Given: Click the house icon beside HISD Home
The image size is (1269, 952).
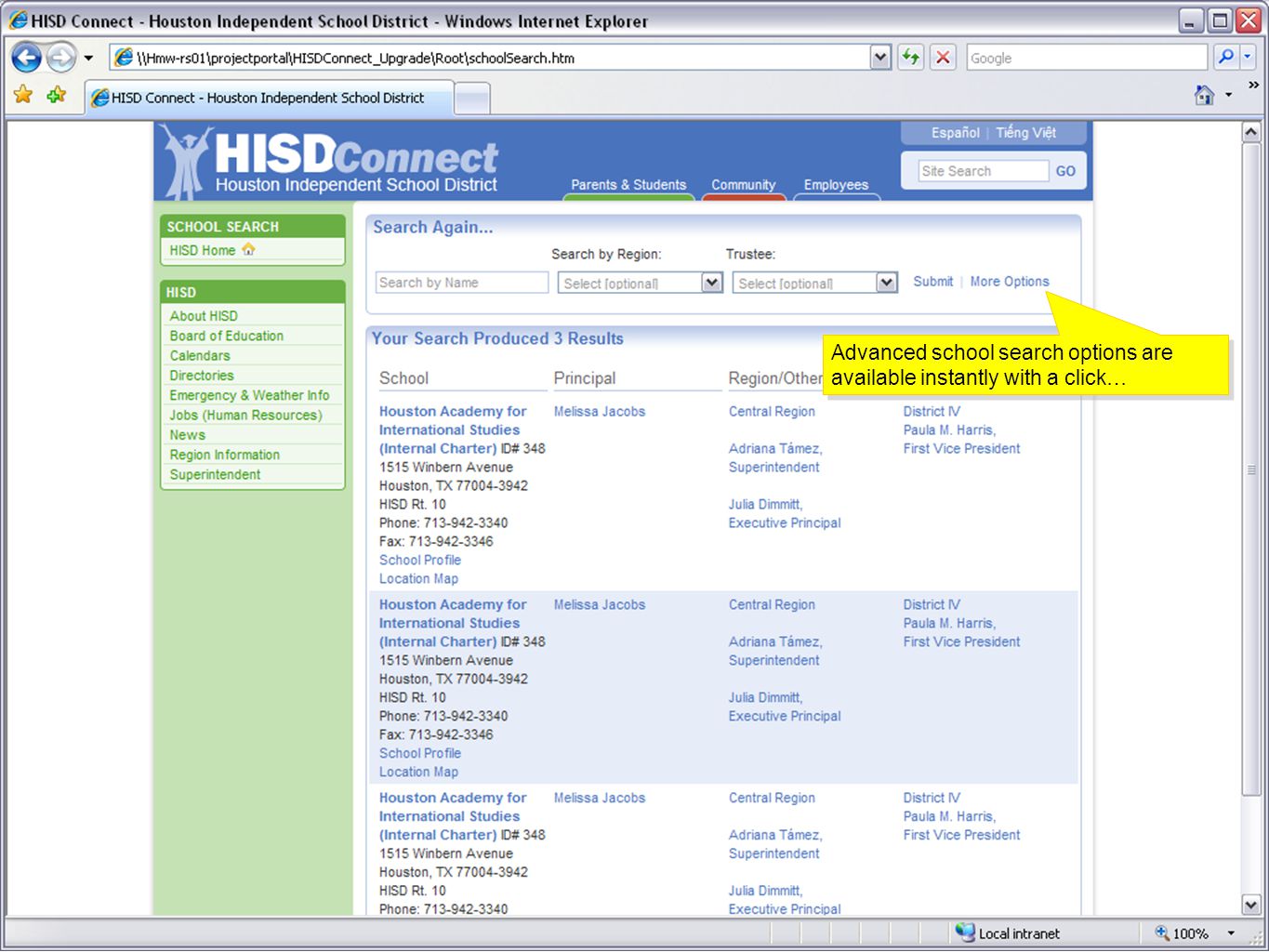Looking at the screenshot, I should [248, 249].
